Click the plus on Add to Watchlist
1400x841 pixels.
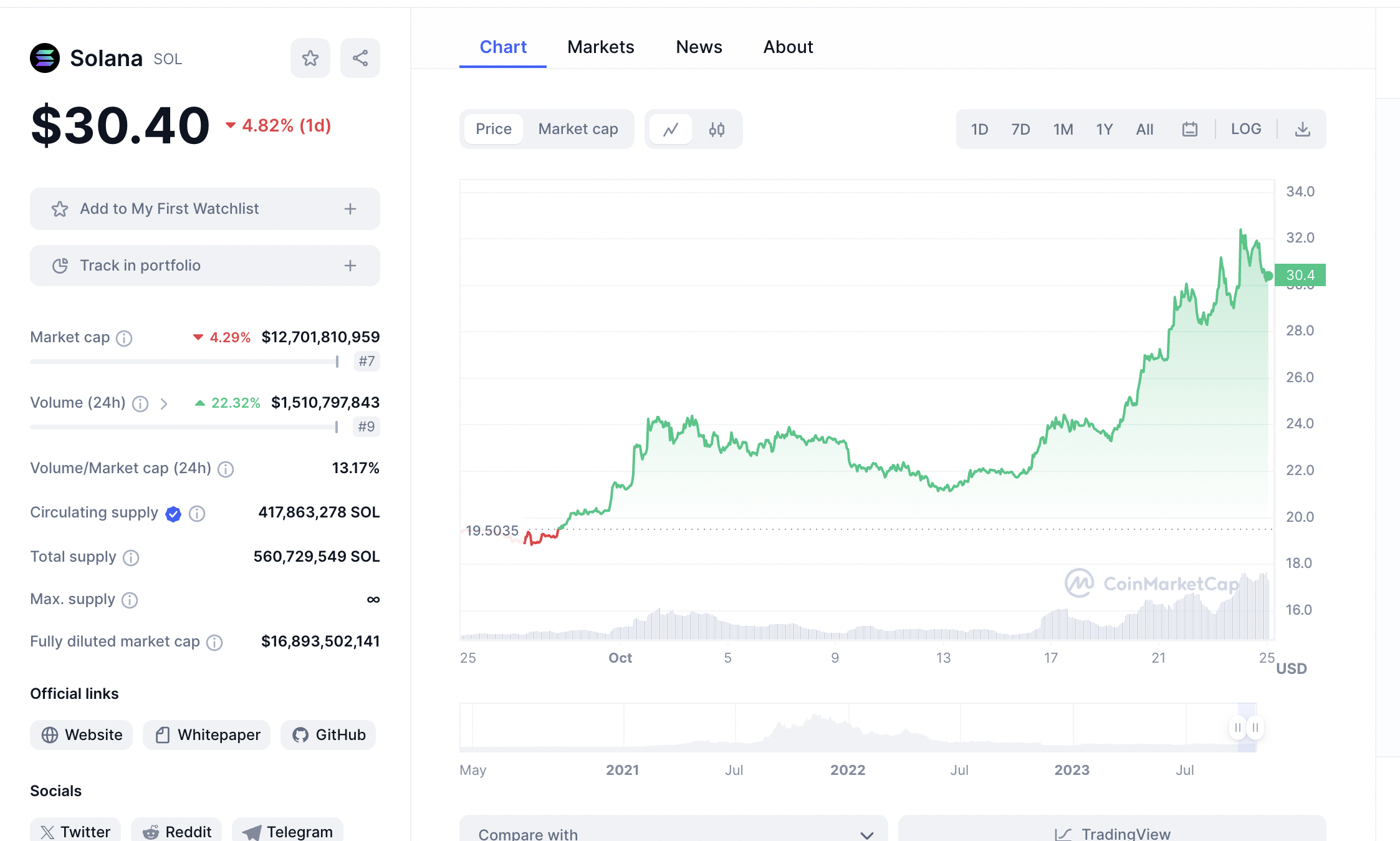pos(350,209)
